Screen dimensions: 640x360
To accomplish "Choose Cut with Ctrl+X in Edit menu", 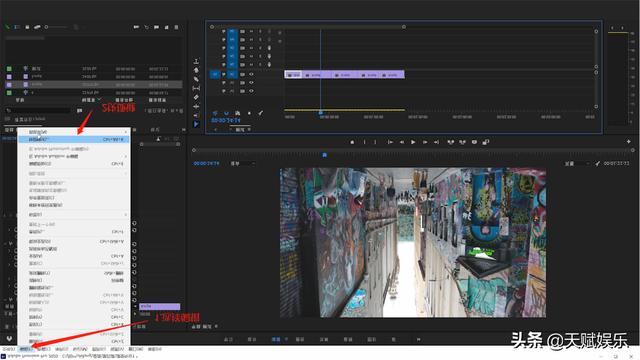I will 74,324.
